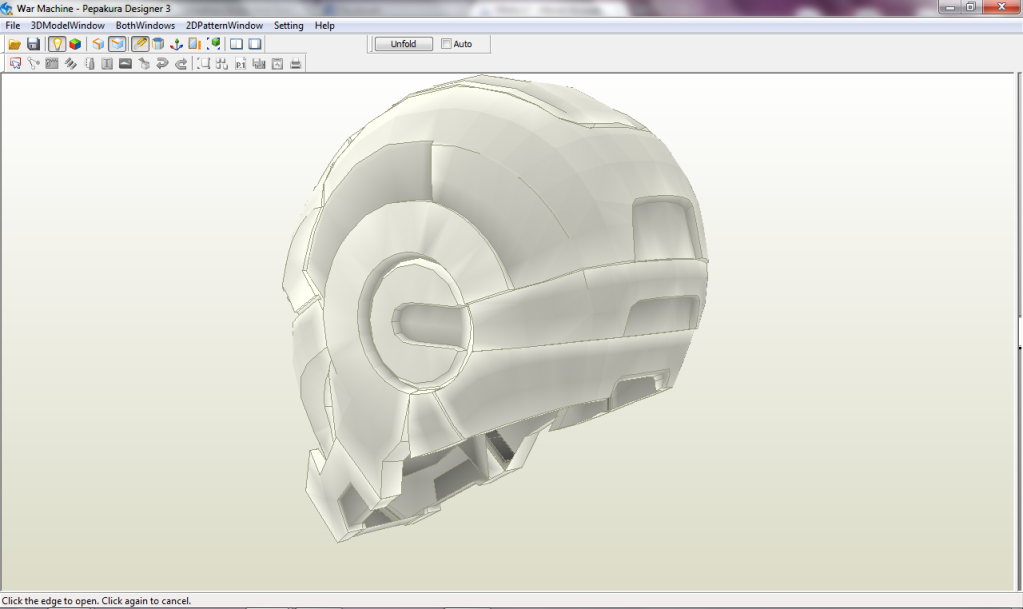Viewport: 1023px width, 609px height.
Task: Minimize the Pepakura Designer window
Action: coord(949,7)
